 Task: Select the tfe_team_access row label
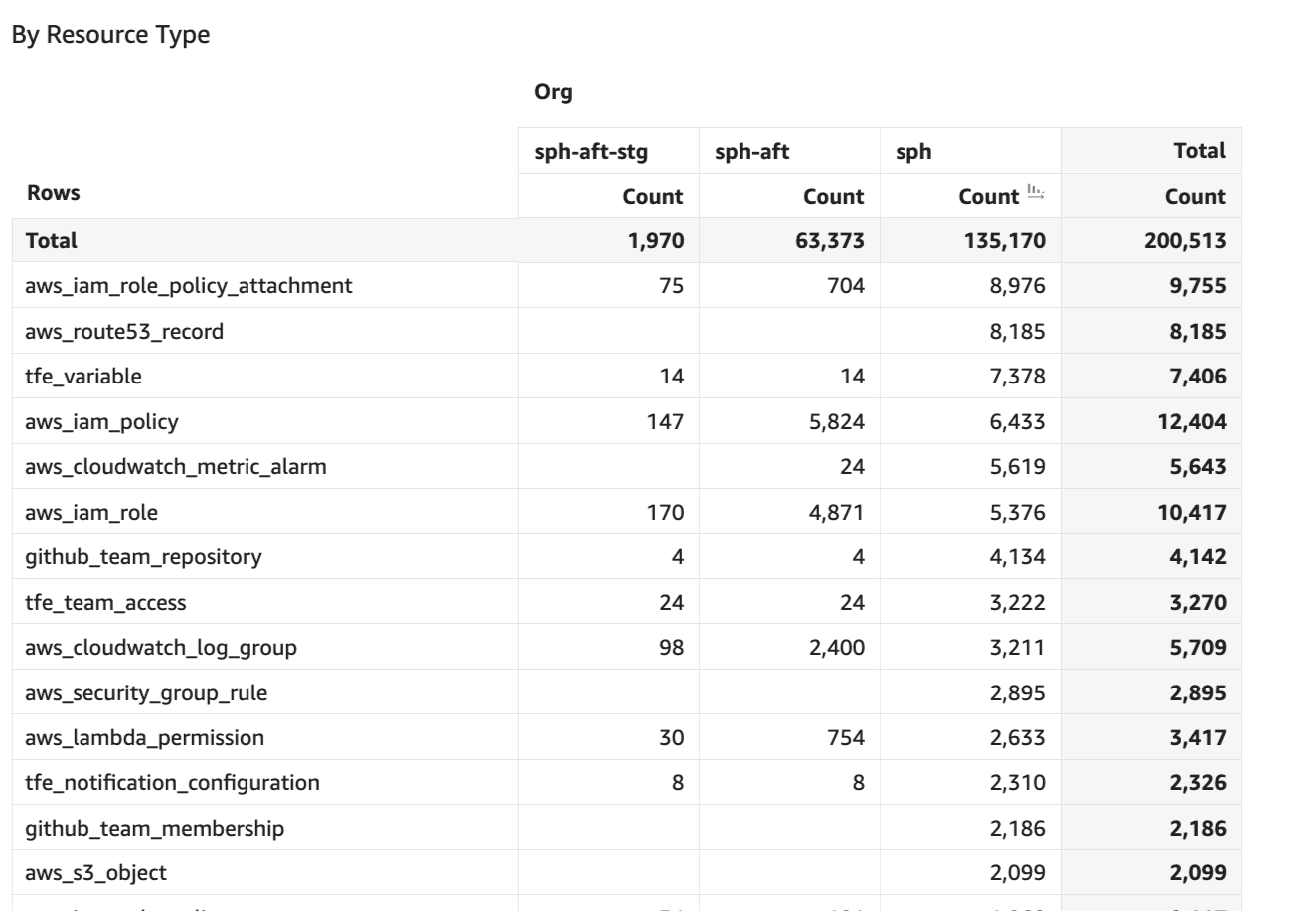105,603
